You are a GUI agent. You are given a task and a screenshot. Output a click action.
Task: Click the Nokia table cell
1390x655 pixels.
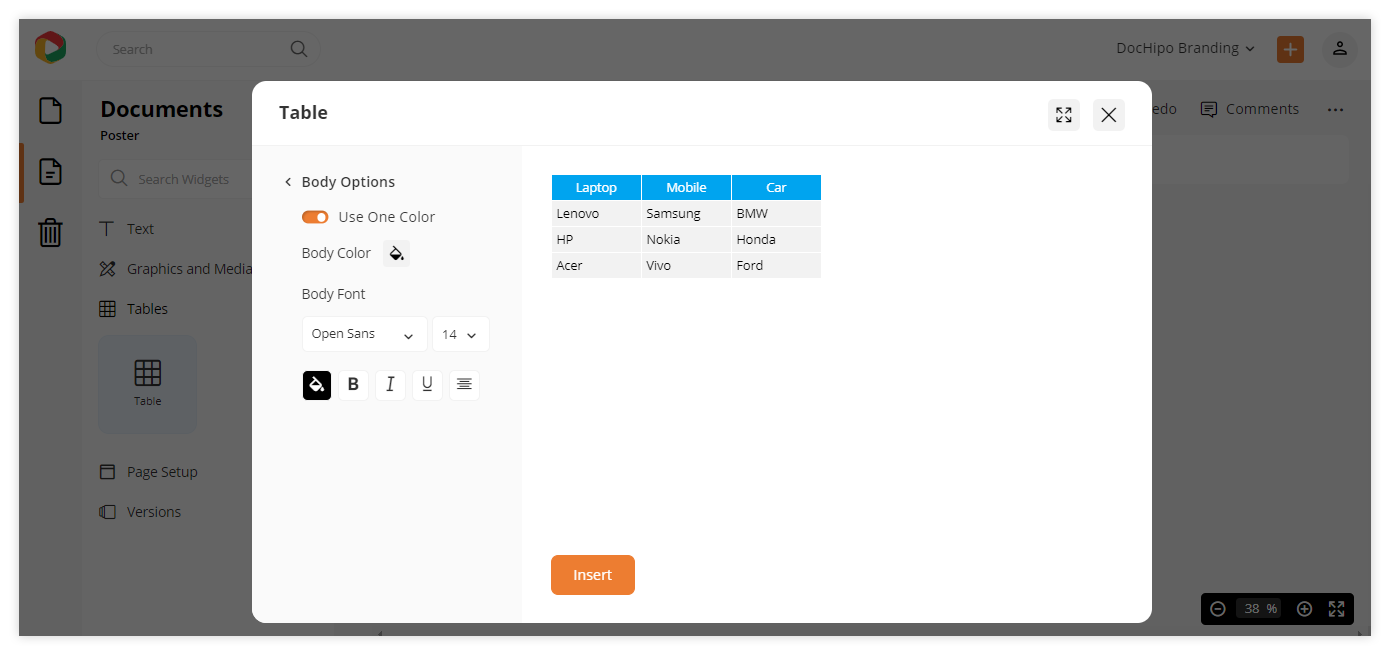(x=686, y=240)
